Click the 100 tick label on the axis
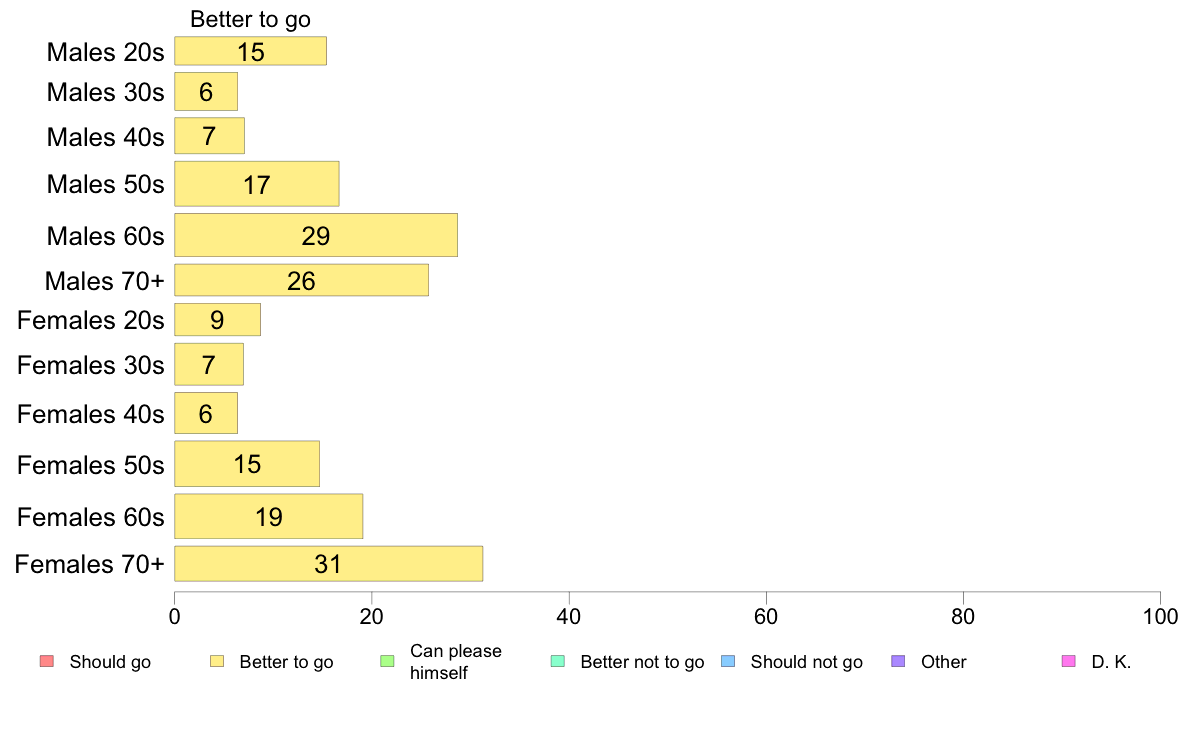 (x=1160, y=618)
